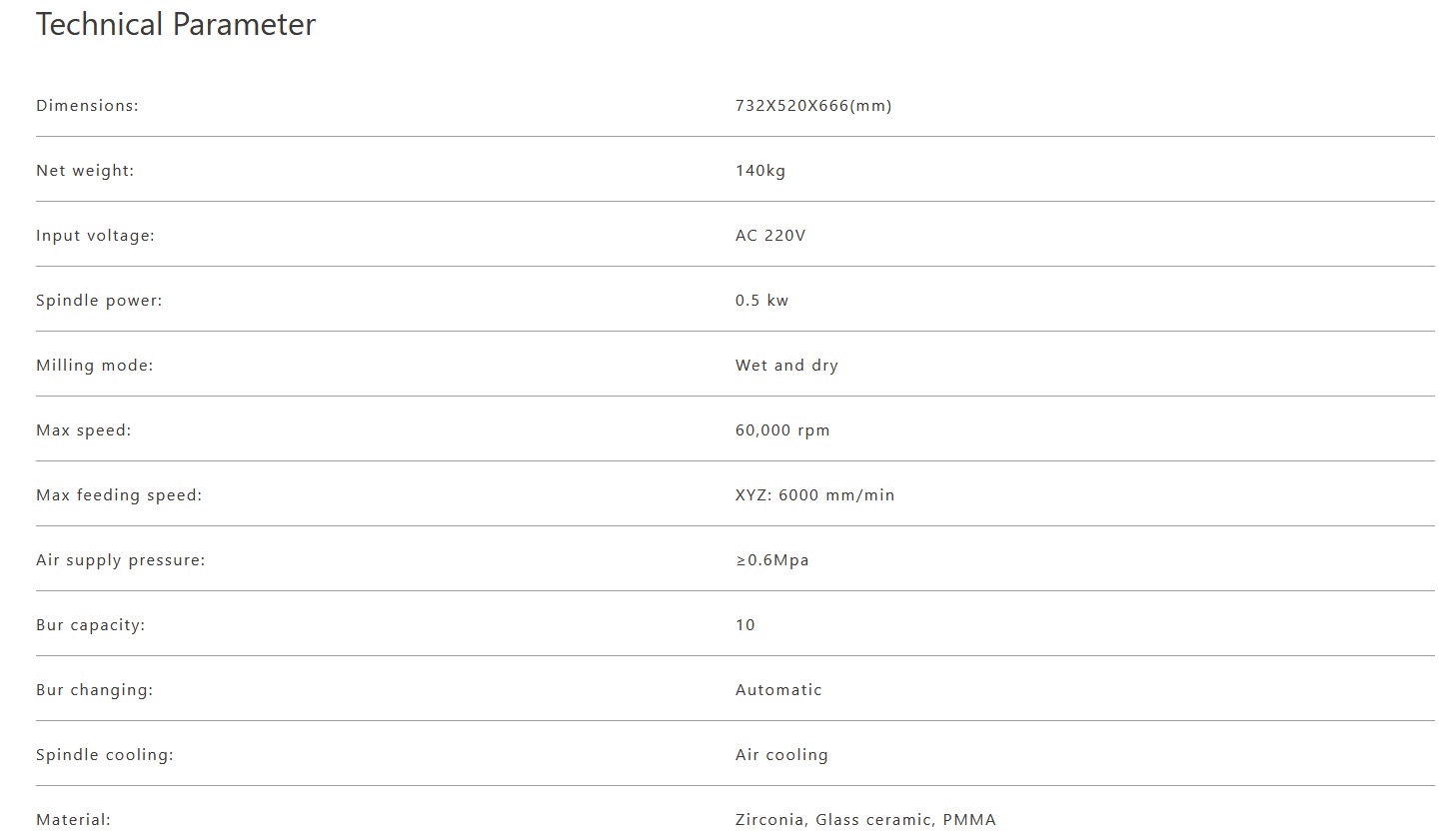Click the Input voltage label

95,236
